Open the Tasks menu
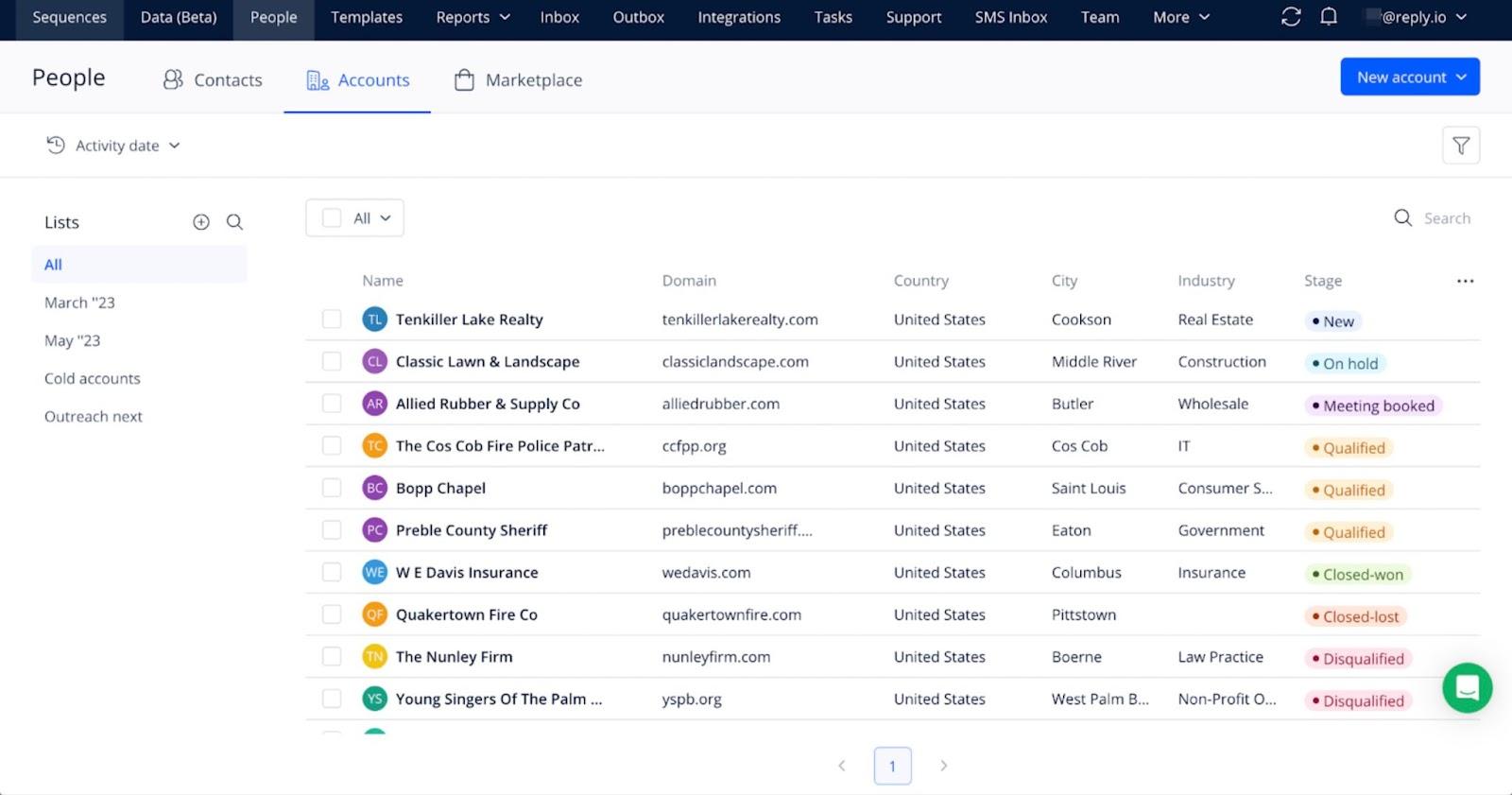This screenshot has width=1512, height=795. pyautogui.click(x=833, y=17)
